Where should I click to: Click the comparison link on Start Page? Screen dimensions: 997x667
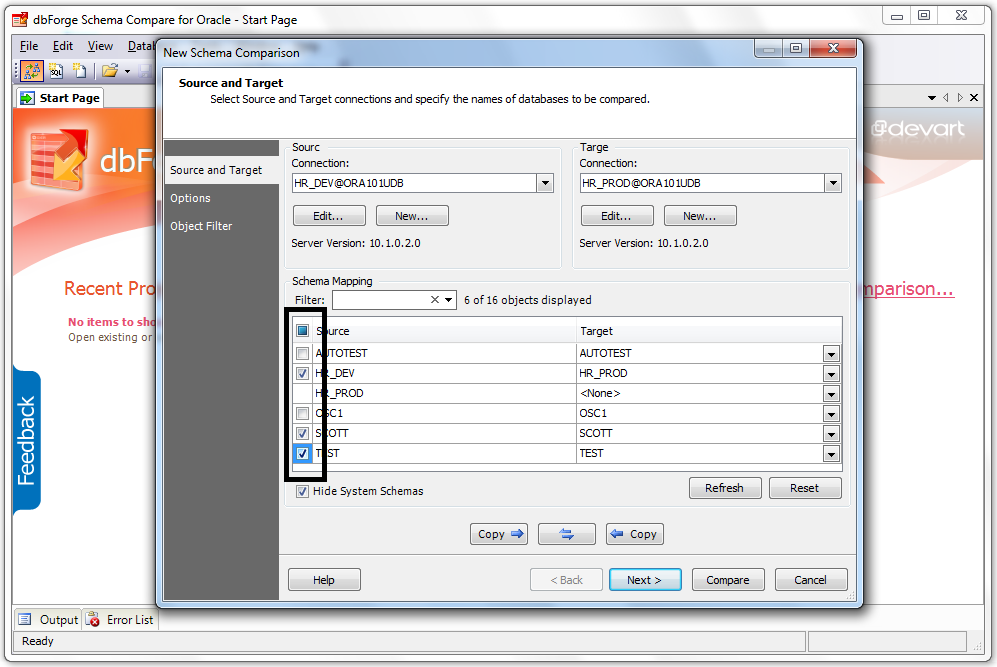pyautogui.click(x=907, y=289)
